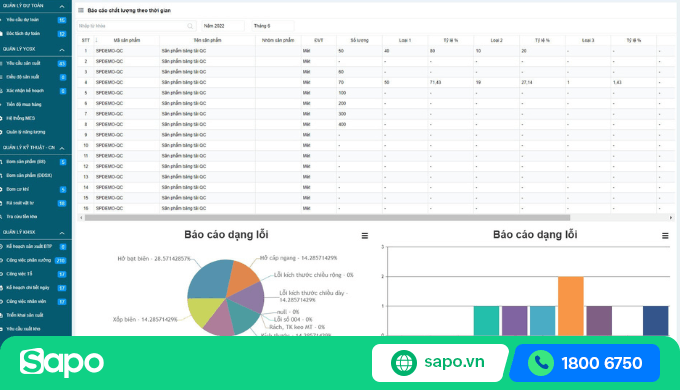Image resolution: width=680 pixels, height=390 pixels.
Task: Click sort arrow icon in Mã sản phẩm header
Action: pyautogui.click(x=96, y=40)
